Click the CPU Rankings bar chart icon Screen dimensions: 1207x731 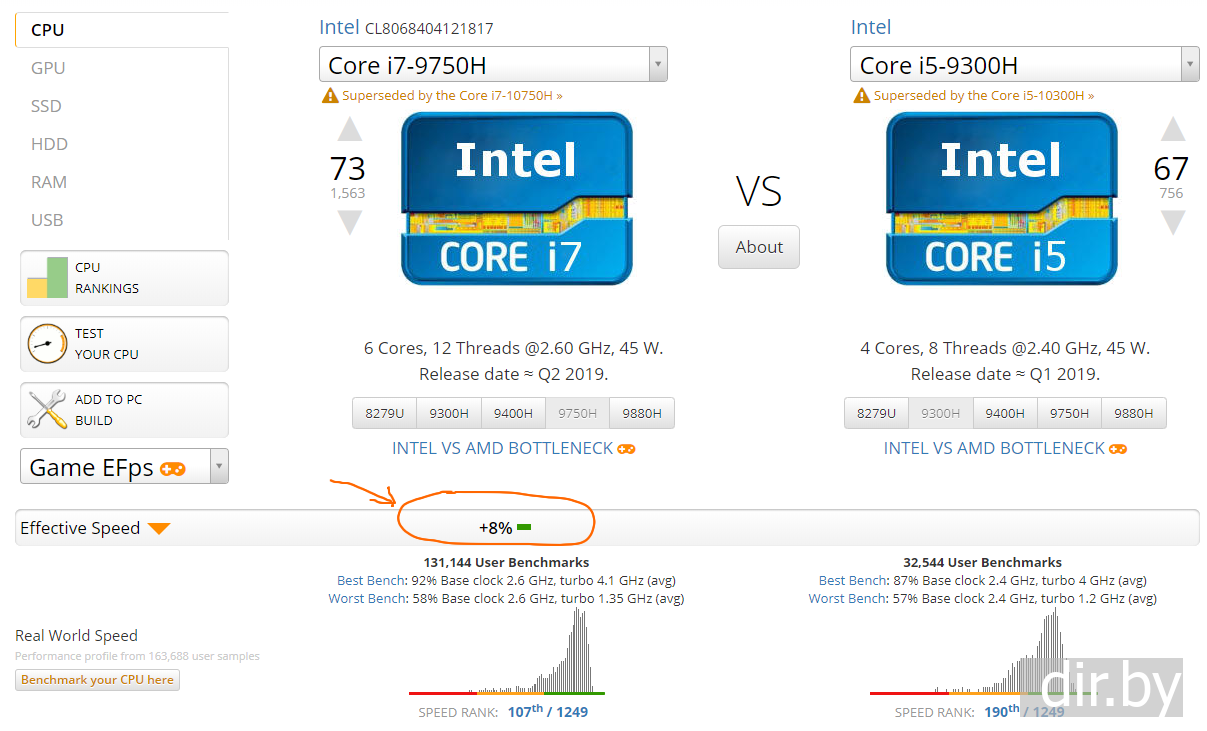pos(47,278)
